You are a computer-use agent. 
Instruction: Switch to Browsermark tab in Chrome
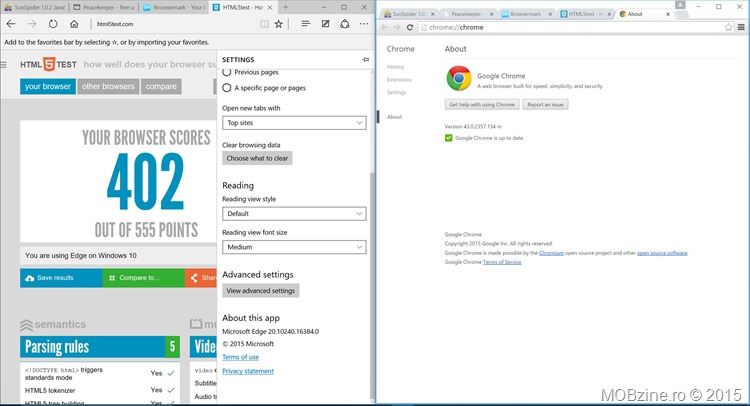tap(525, 14)
